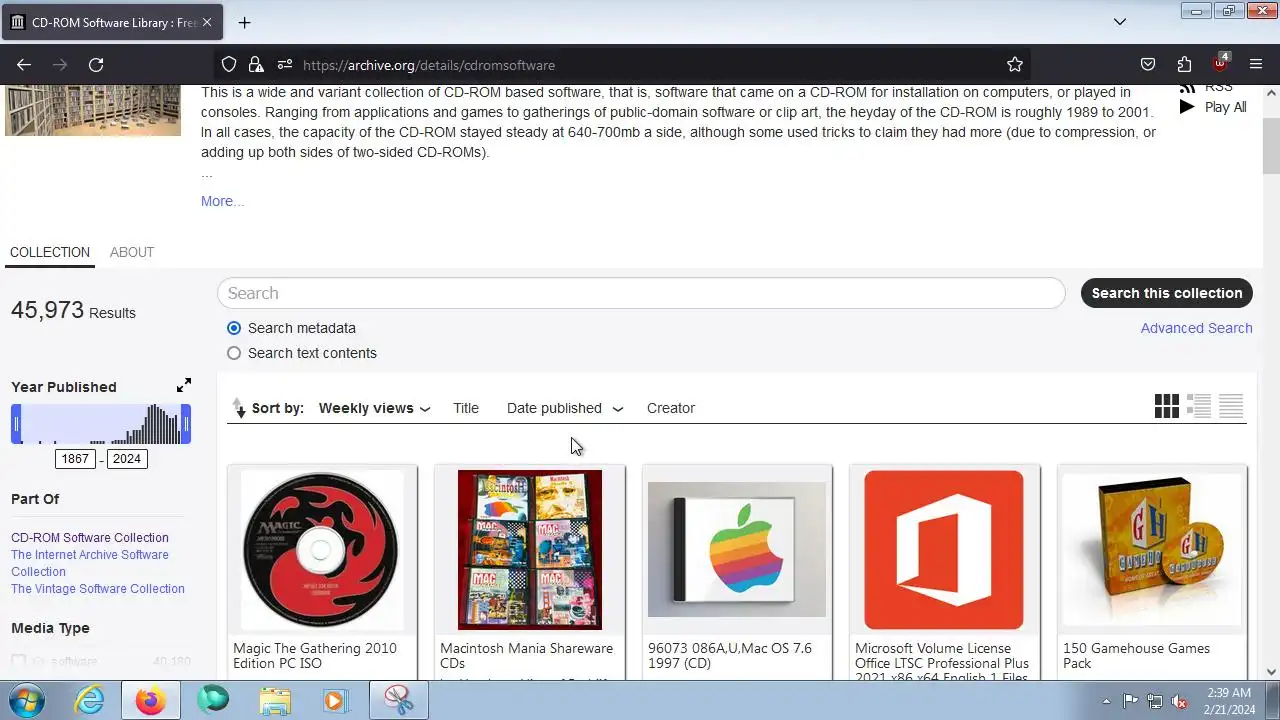Click the shield tracking protection icon

click(x=229, y=64)
